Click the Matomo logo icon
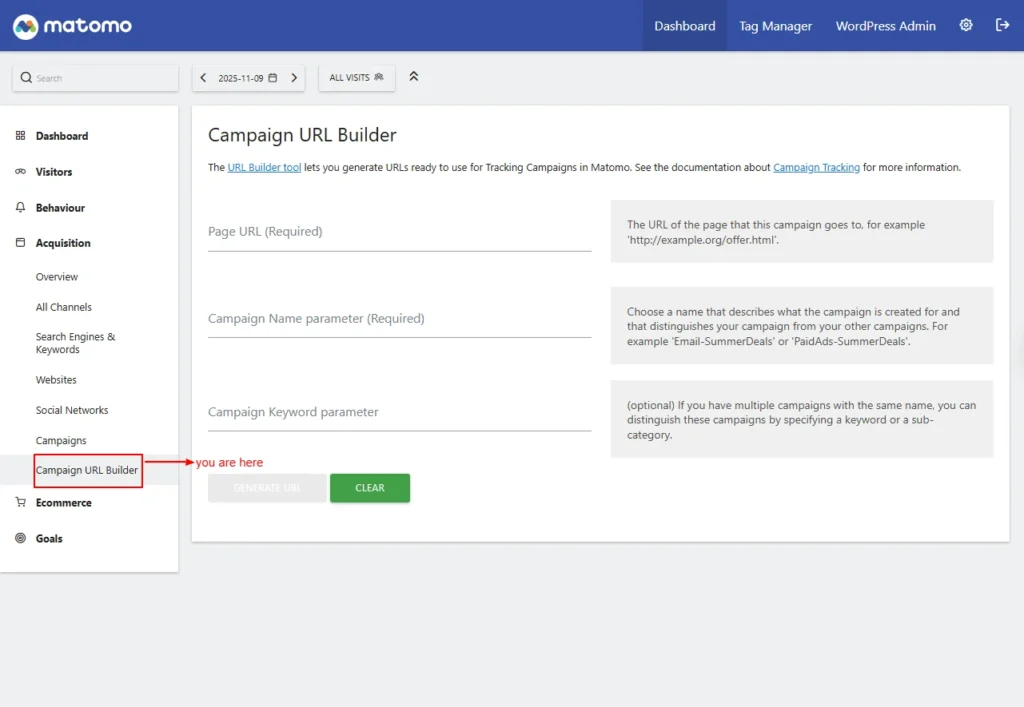 [x=26, y=26]
